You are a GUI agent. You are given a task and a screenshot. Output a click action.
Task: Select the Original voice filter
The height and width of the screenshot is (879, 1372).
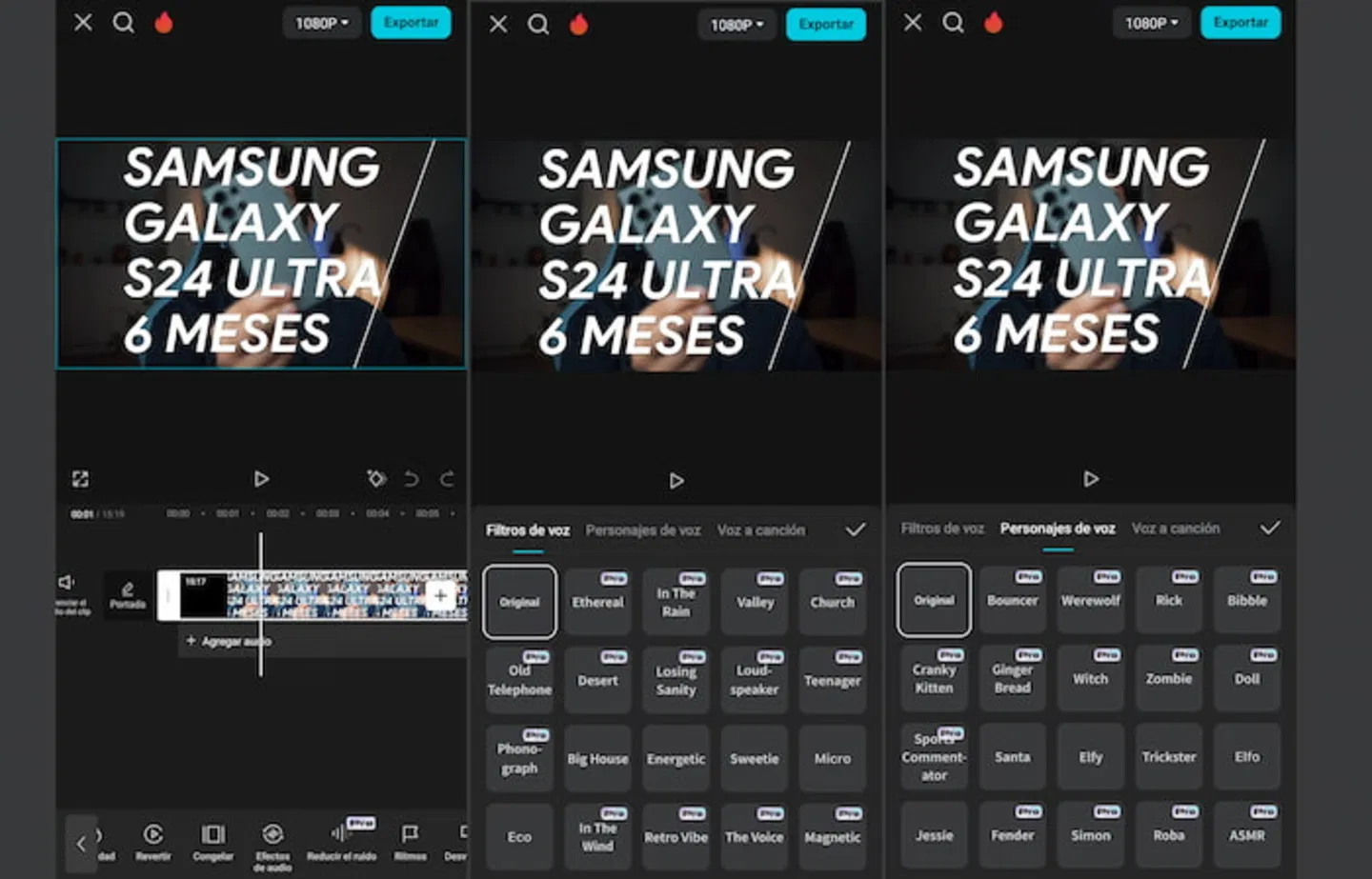point(519,602)
